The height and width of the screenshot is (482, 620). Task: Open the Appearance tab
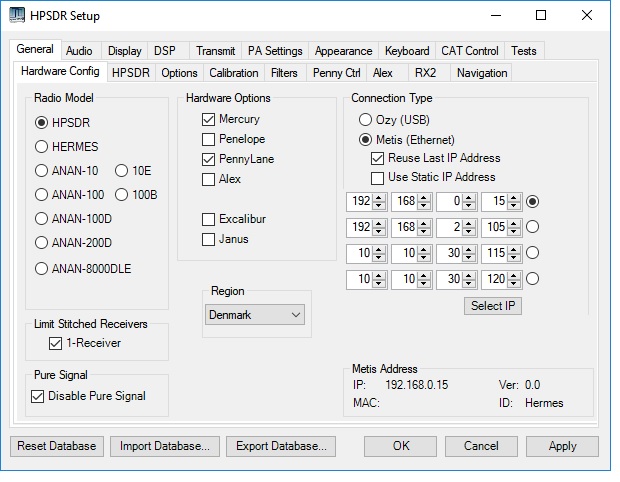point(343,51)
